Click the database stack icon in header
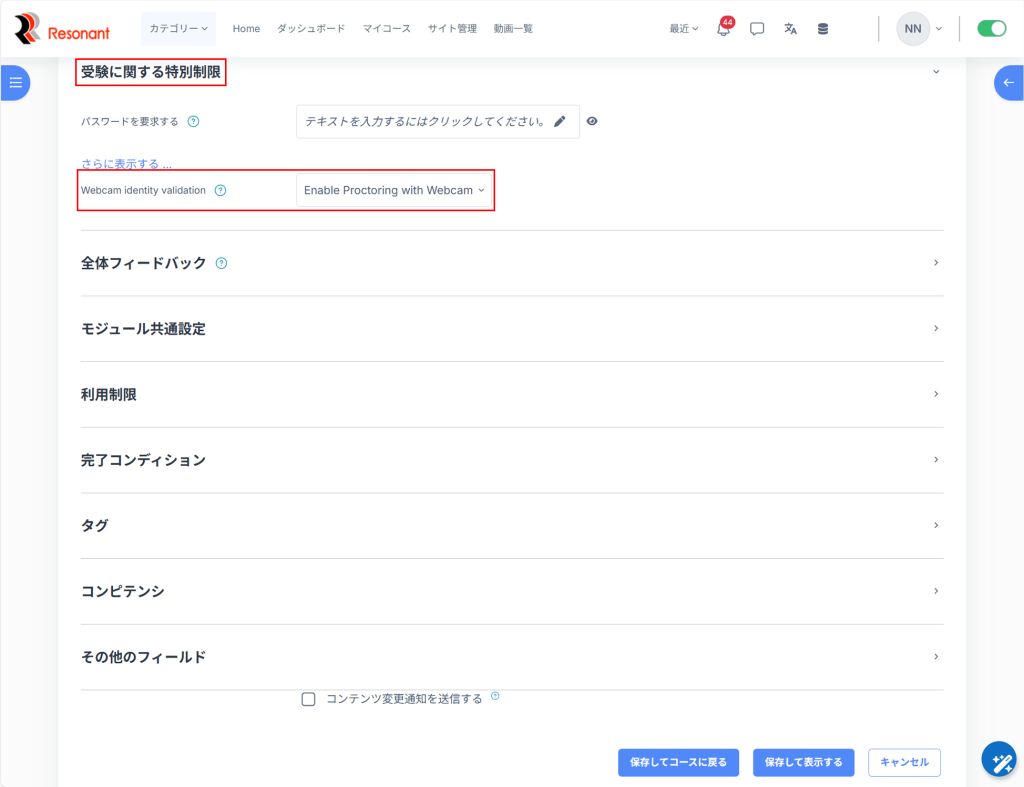The height and width of the screenshot is (787, 1024). click(823, 29)
